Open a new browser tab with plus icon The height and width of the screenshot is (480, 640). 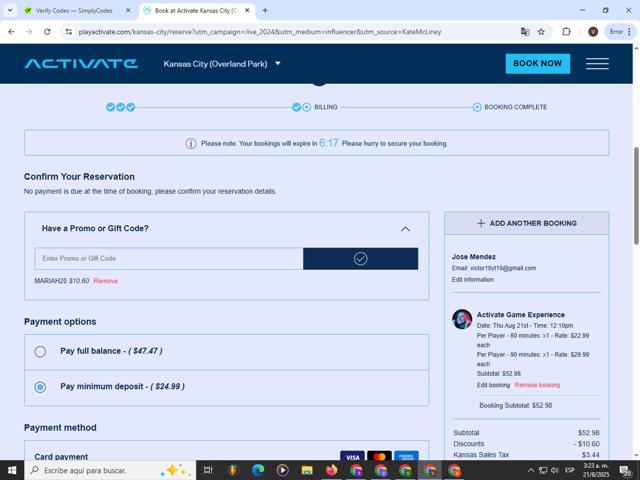[265, 11]
